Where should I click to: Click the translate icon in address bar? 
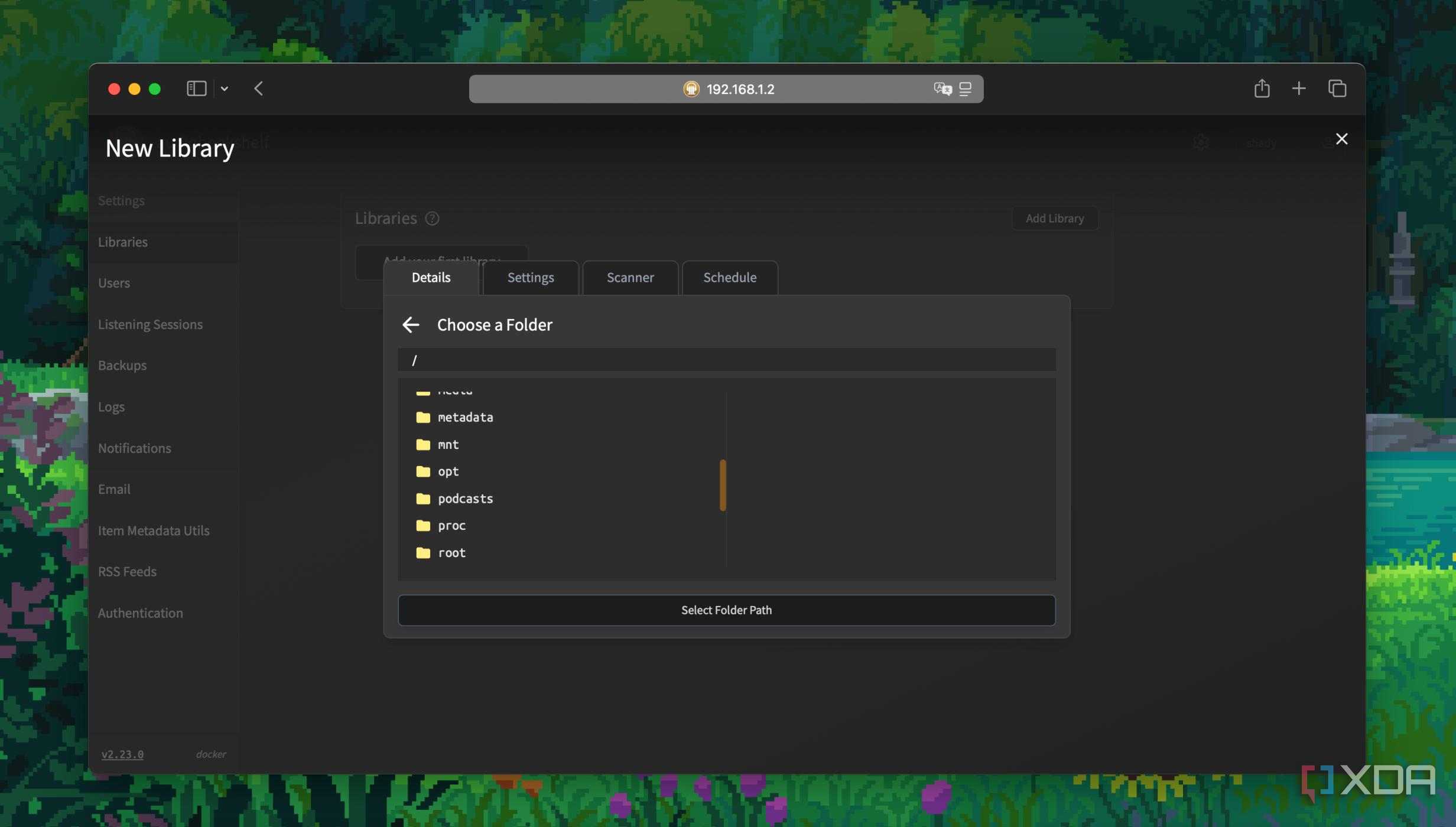tap(942, 89)
